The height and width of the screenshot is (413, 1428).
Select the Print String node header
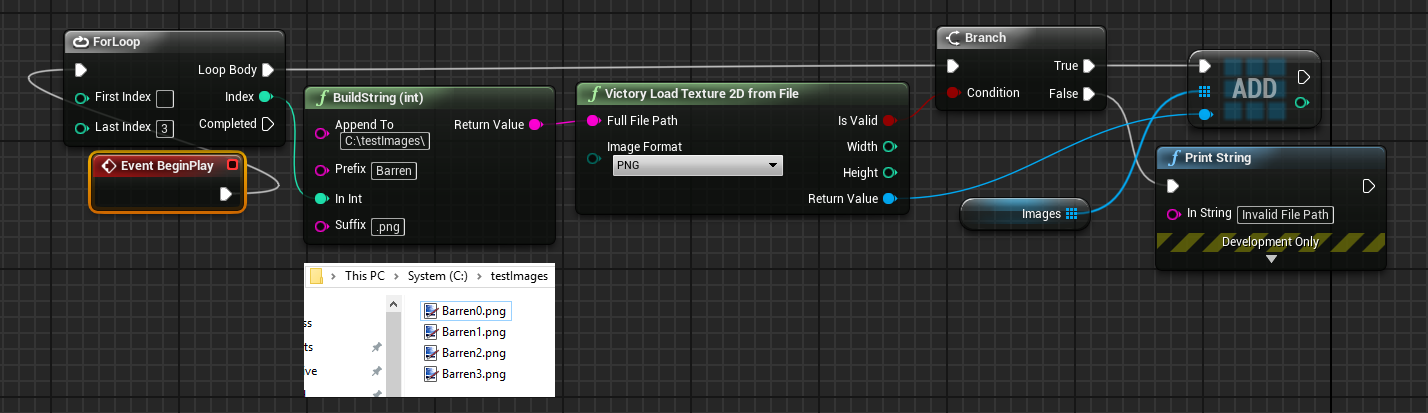click(x=1271, y=158)
